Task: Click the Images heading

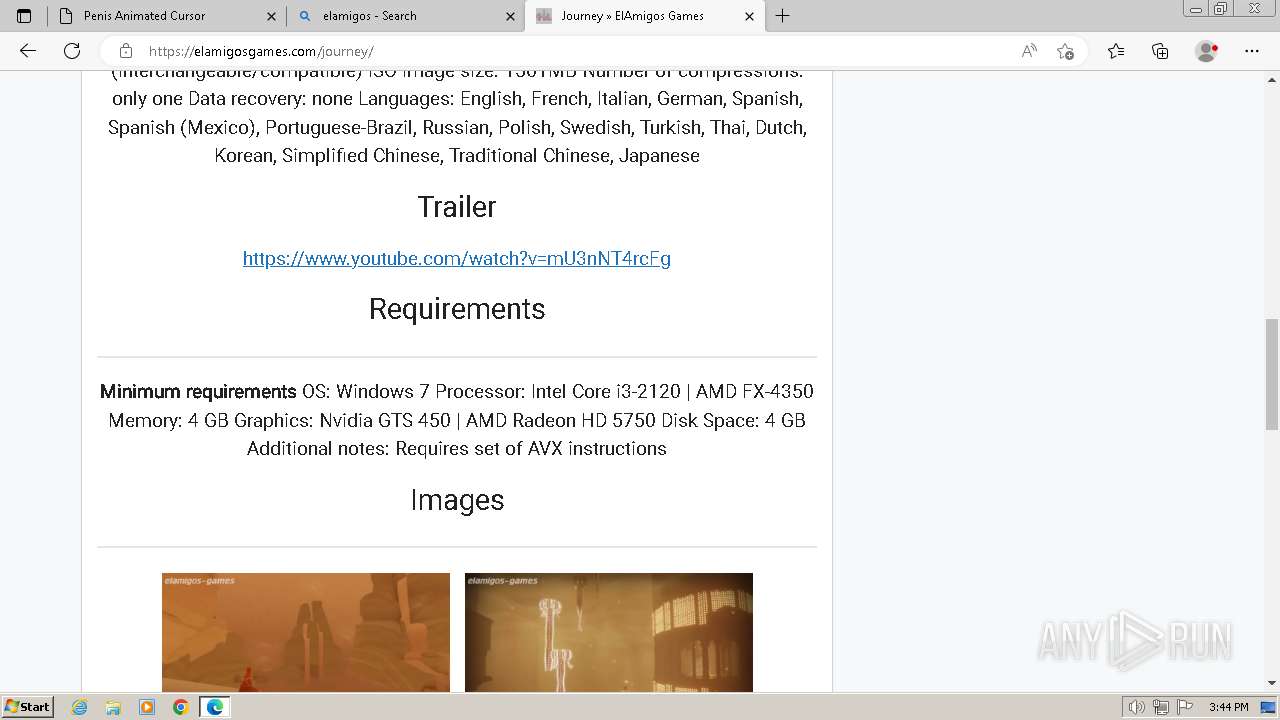Action: pos(457,500)
